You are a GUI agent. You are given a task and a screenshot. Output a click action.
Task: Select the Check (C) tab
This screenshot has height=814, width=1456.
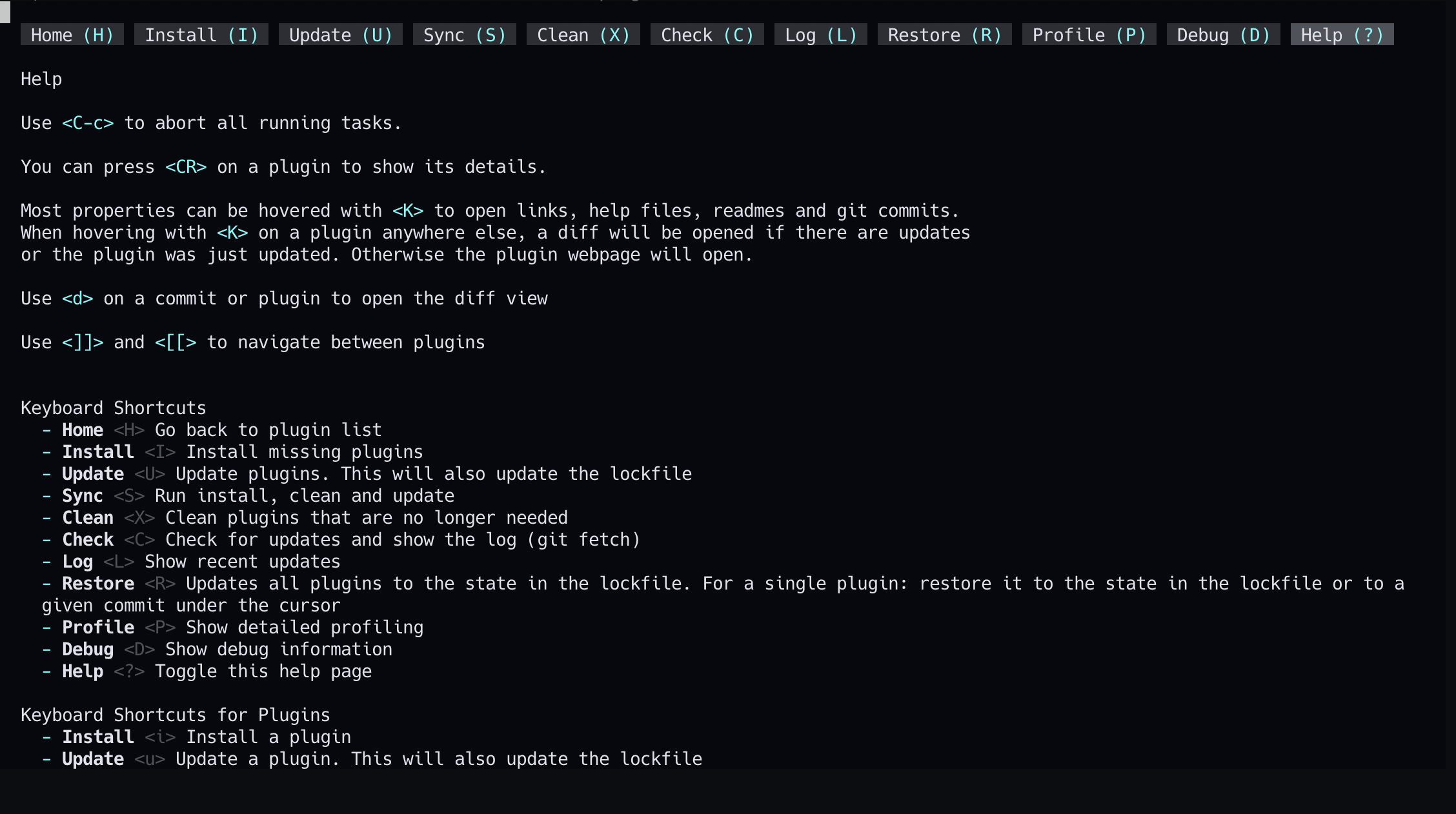coord(707,35)
